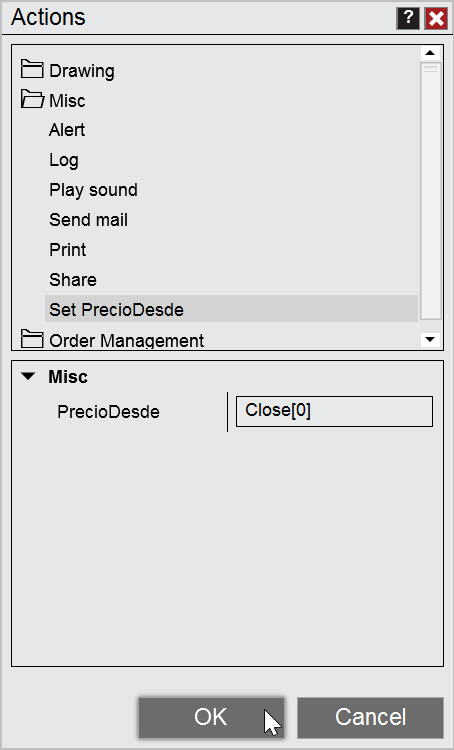
Task: Click the Order Management folder icon
Action: pos(32,340)
